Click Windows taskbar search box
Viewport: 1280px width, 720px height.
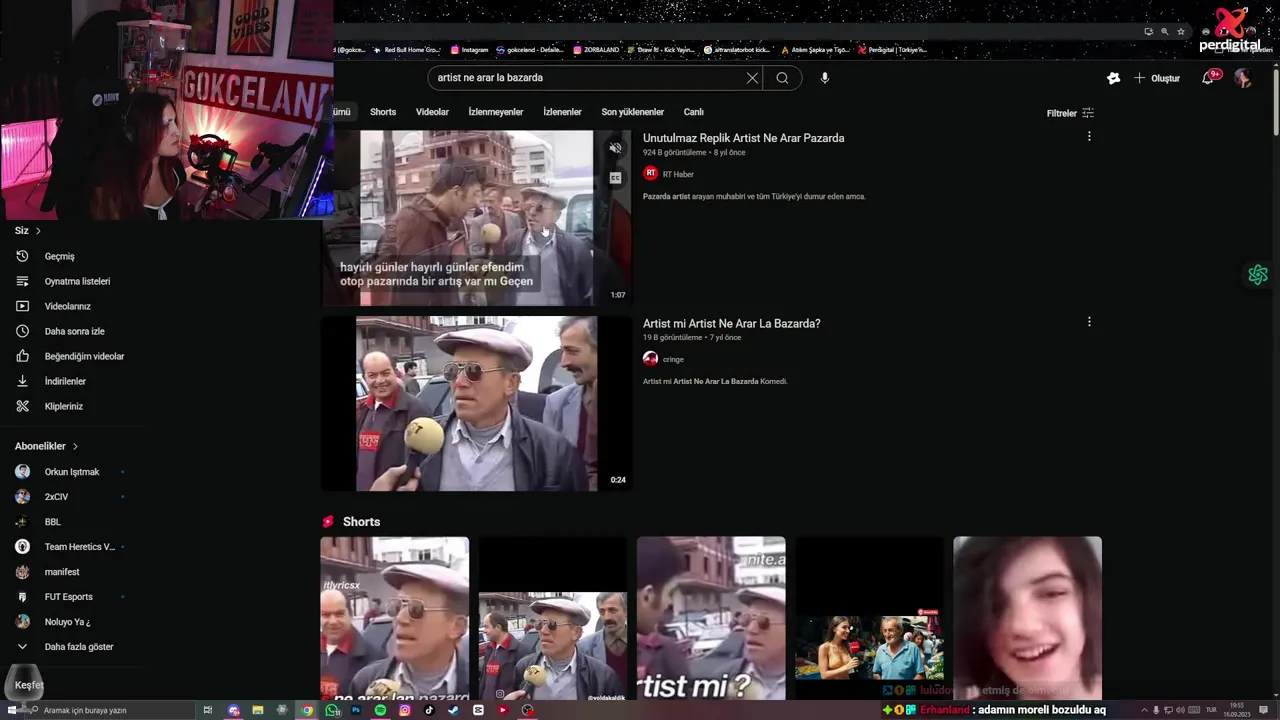110,710
